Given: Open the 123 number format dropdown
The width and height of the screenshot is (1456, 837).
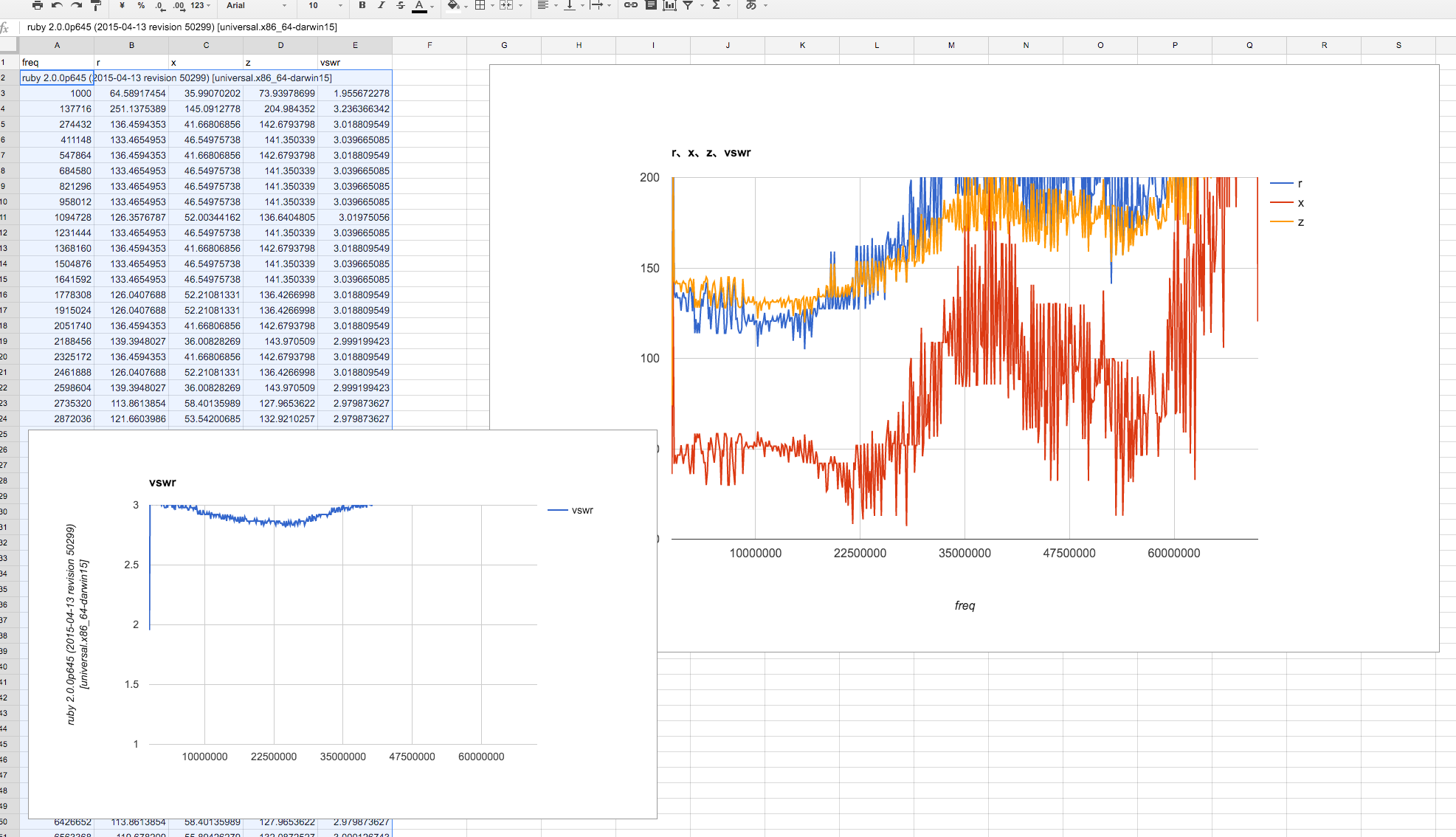Looking at the screenshot, I should tap(200, 5).
